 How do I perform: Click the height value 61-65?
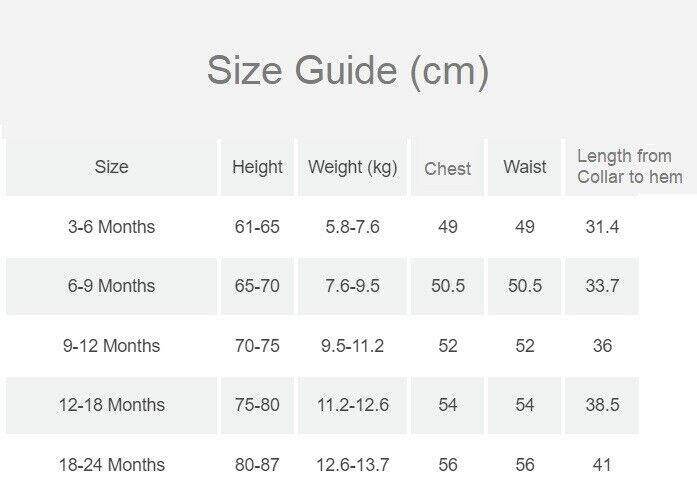pos(257,227)
